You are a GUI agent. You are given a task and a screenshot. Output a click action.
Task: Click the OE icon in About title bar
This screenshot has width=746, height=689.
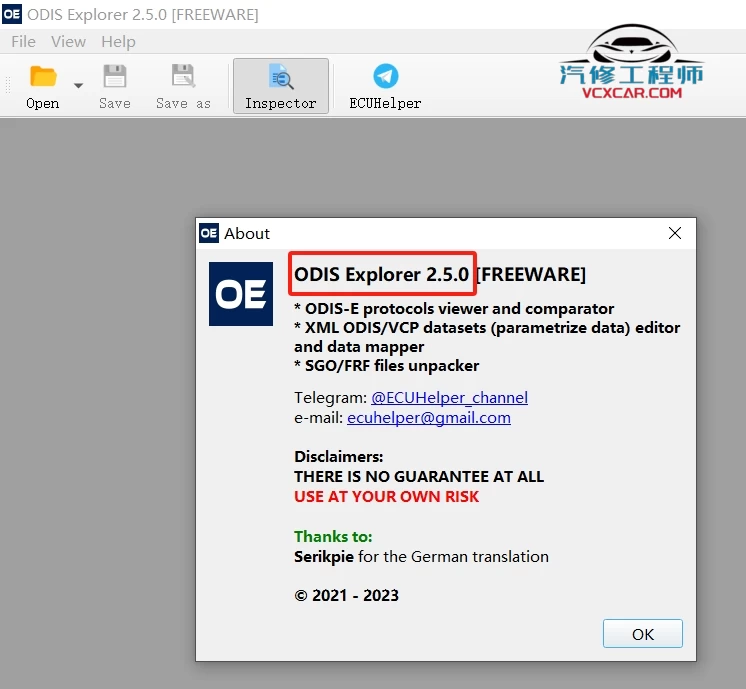(209, 233)
